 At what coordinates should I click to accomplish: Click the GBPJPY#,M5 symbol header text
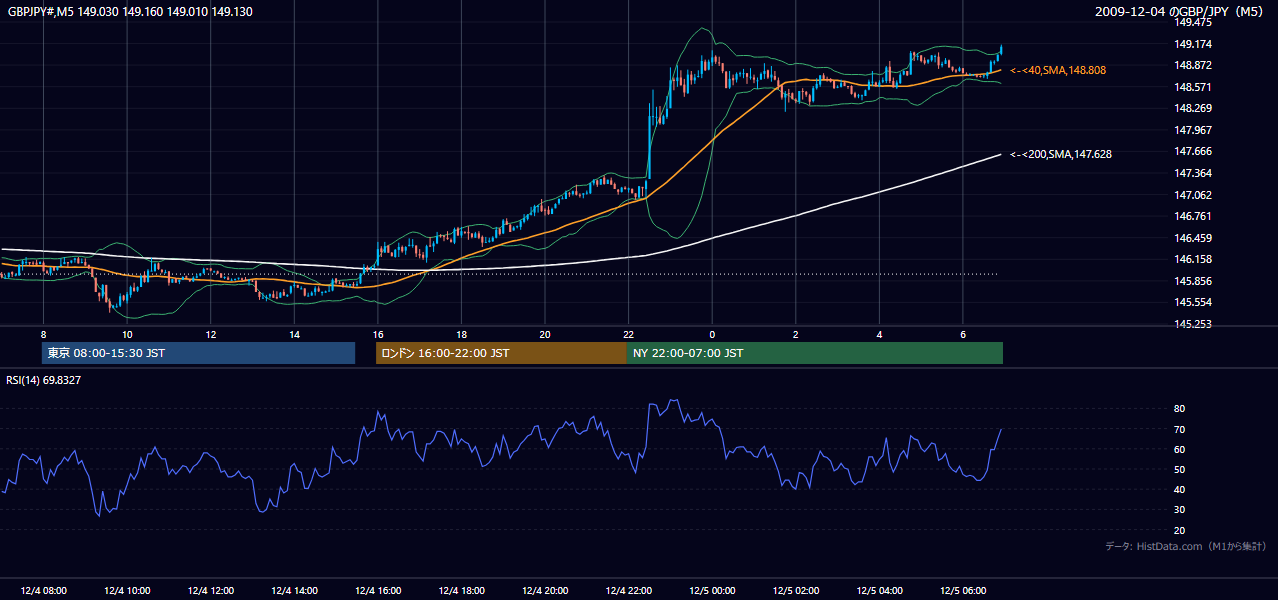coord(129,12)
